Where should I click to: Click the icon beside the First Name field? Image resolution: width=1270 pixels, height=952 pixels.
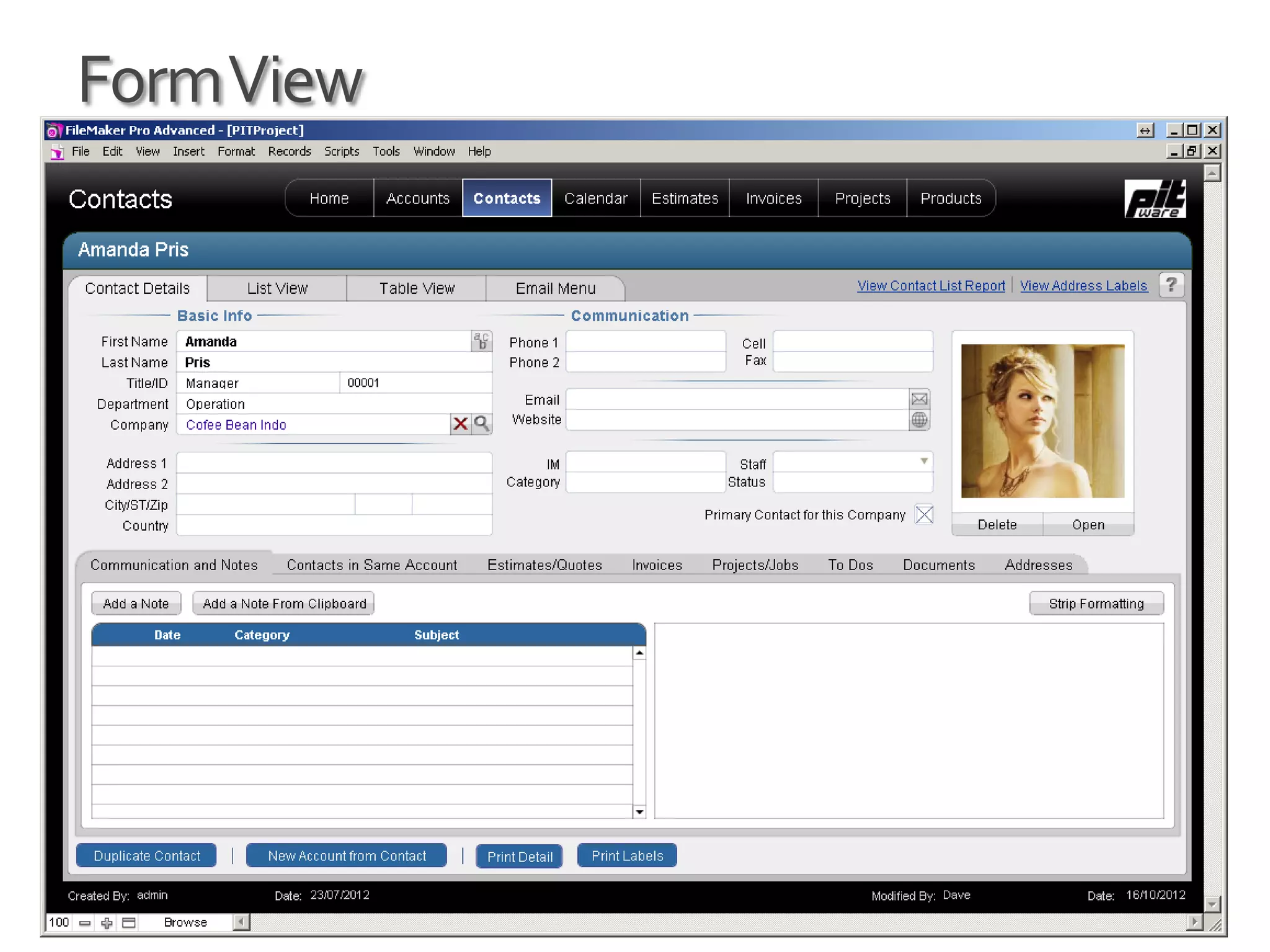pos(481,342)
